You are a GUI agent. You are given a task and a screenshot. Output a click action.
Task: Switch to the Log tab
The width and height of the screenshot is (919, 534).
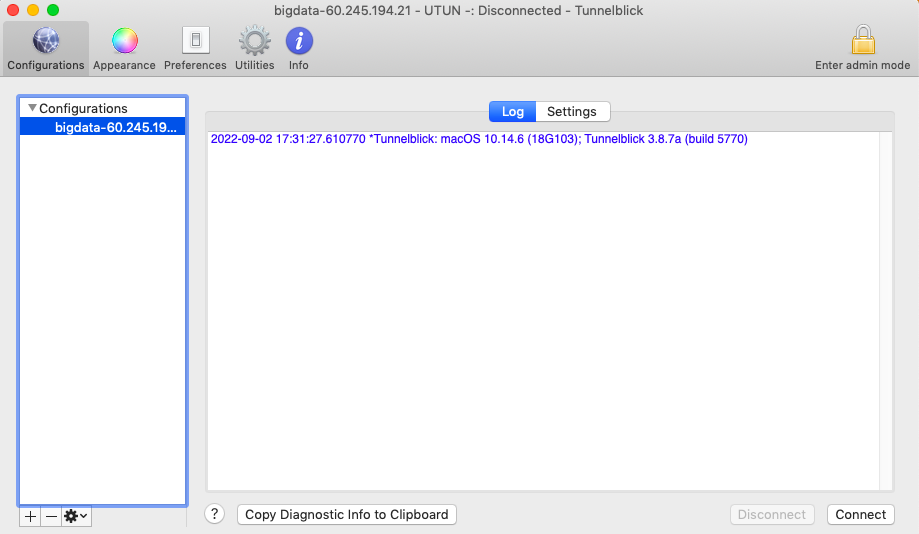coord(512,111)
